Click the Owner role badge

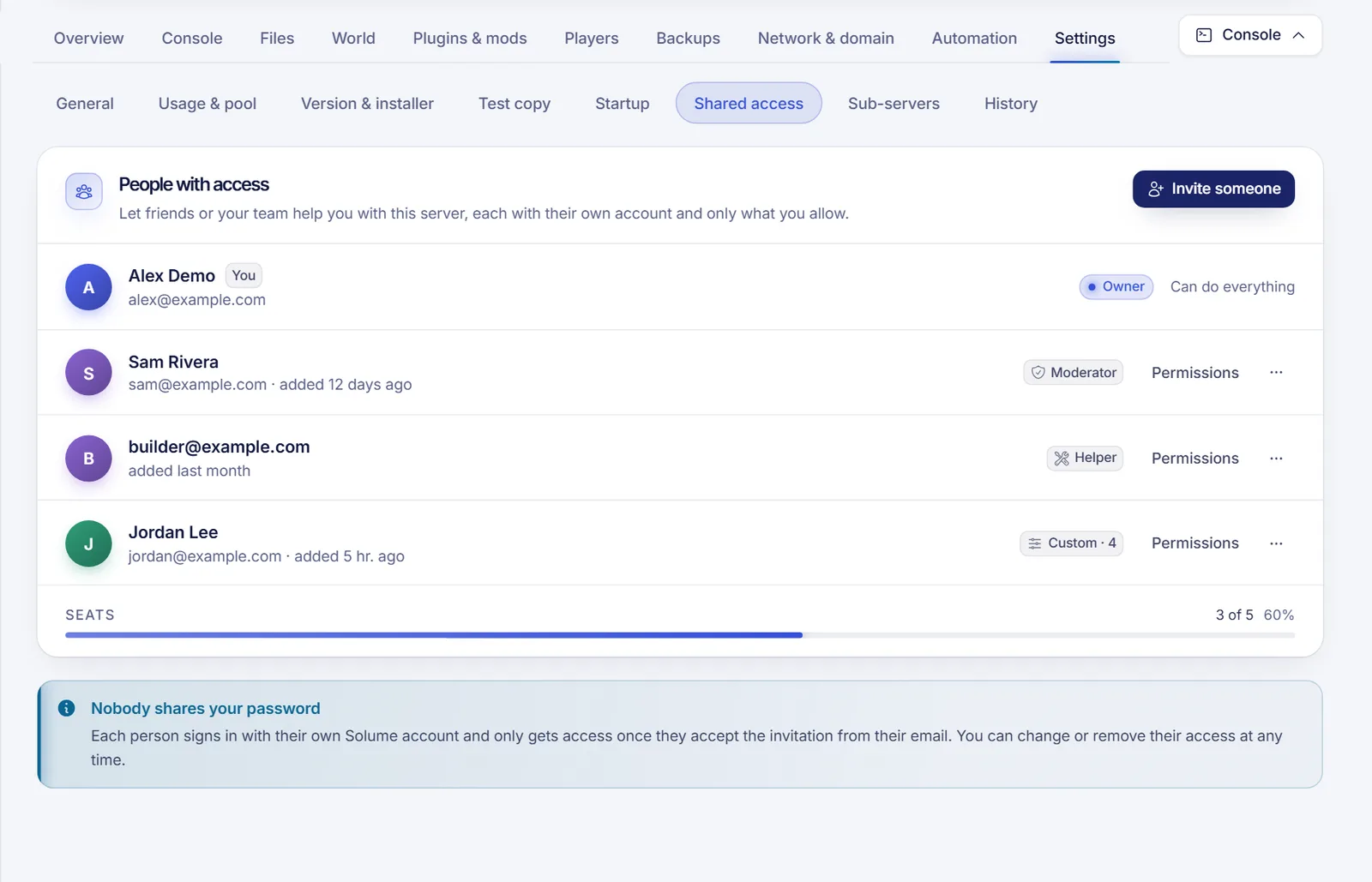coord(1116,287)
